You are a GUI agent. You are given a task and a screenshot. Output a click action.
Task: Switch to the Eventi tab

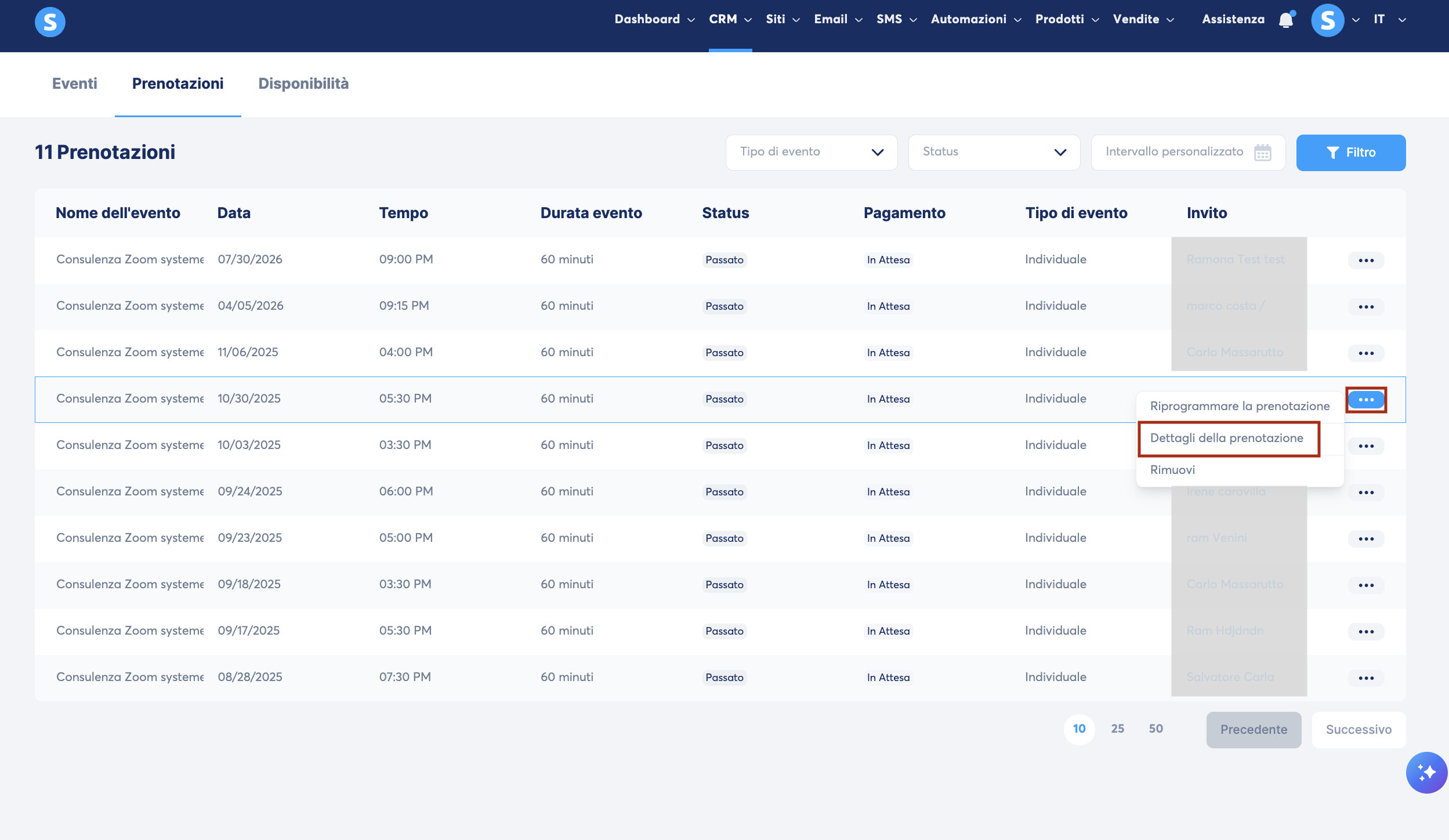pyautogui.click(x=75, y=84)
